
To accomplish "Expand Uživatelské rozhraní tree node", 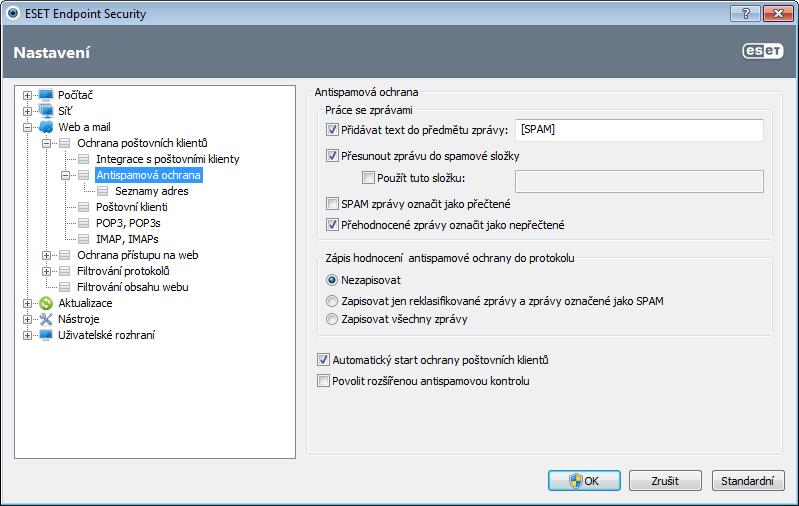I will pyautogui.click(x=28, y=335).
